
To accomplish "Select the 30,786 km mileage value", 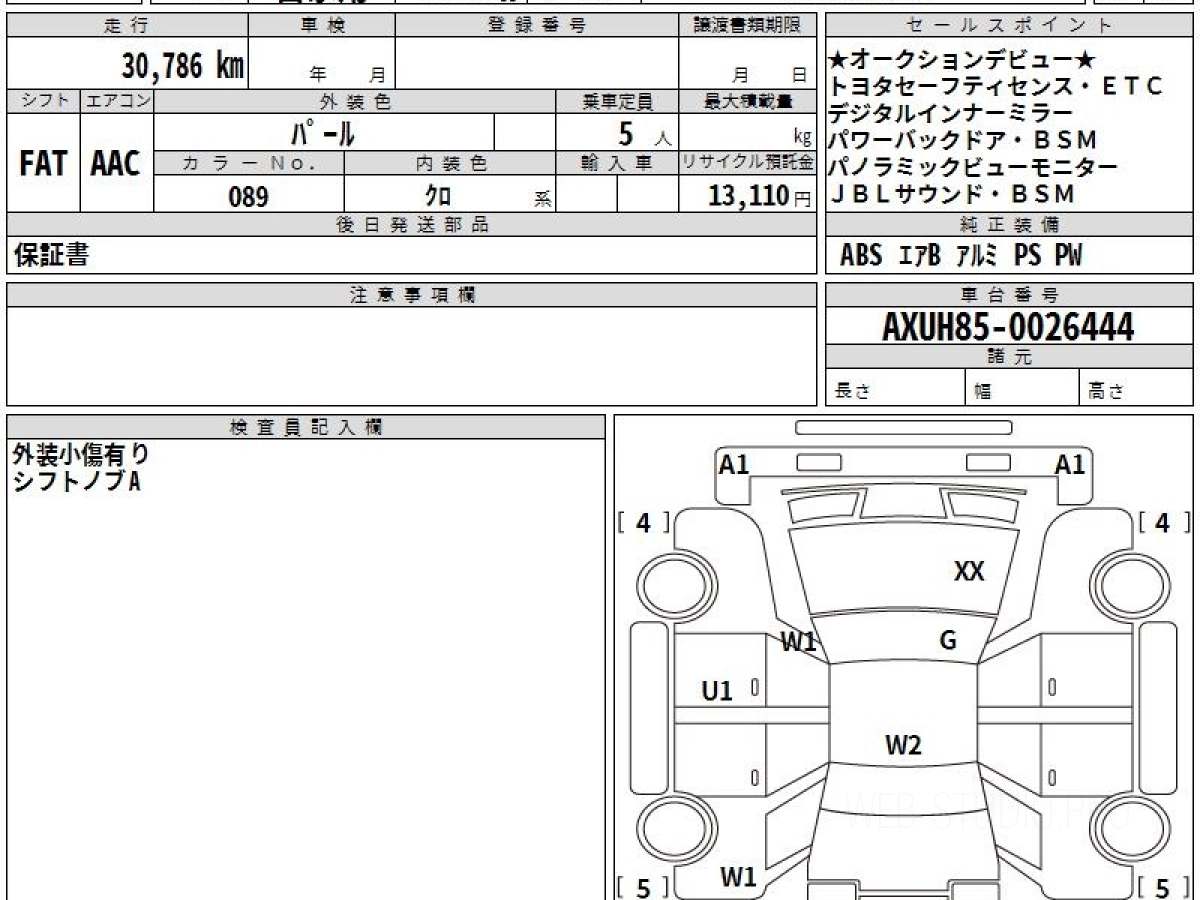I will [x=183, y=66].
